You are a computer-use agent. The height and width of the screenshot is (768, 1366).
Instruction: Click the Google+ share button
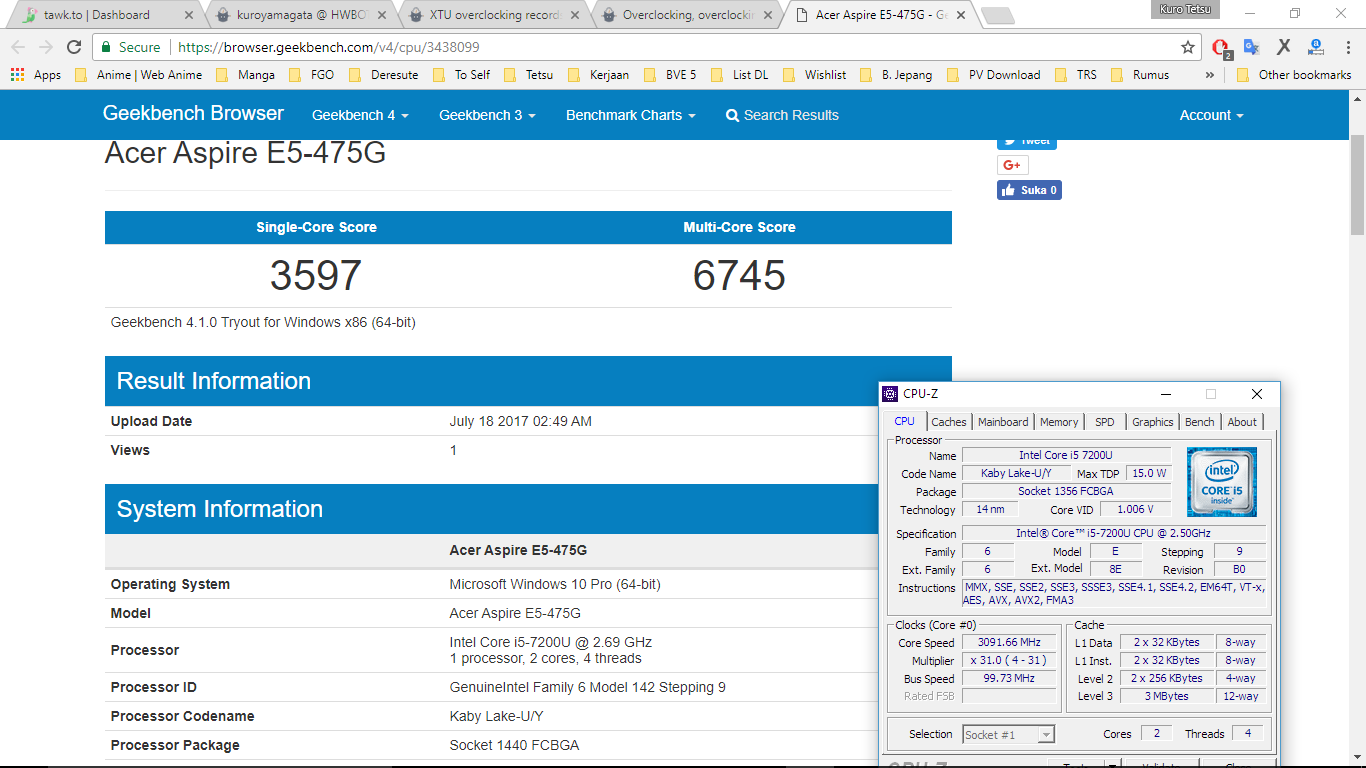1012,165
